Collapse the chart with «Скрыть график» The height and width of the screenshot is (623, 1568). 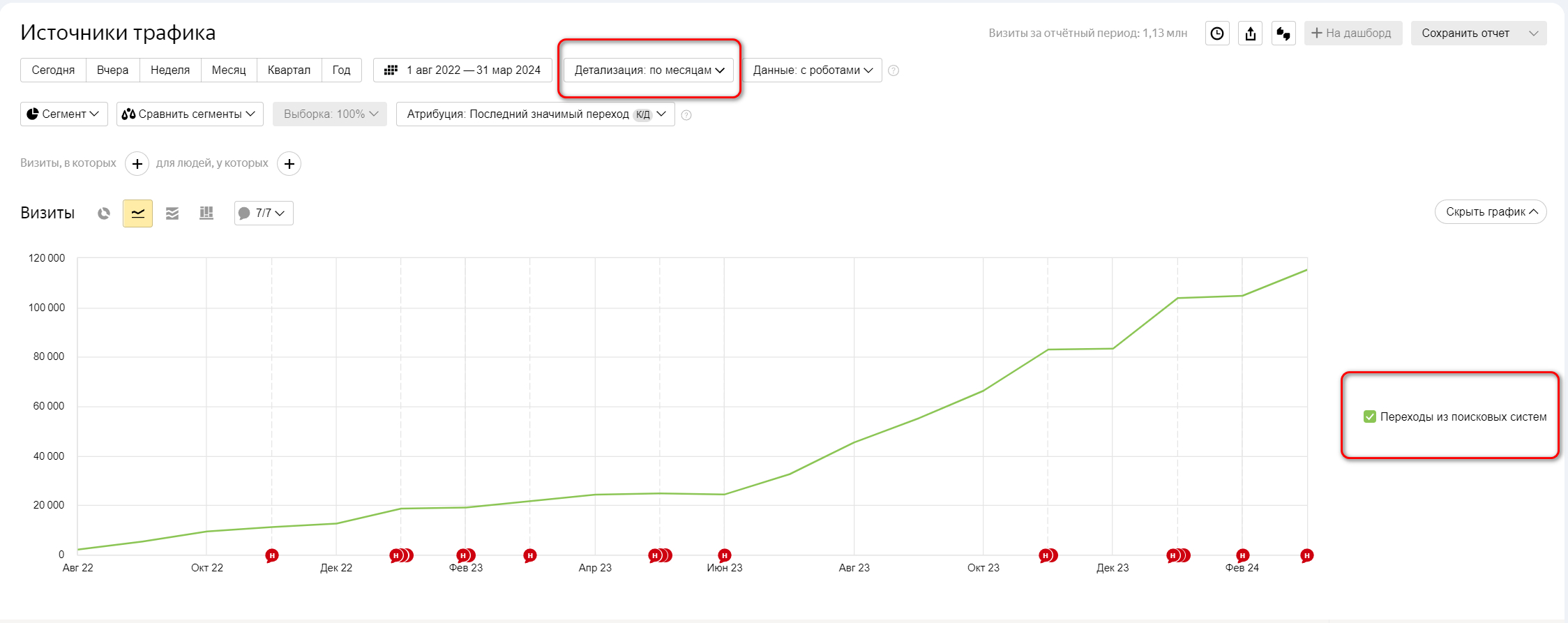click(x=1491, y=212)
